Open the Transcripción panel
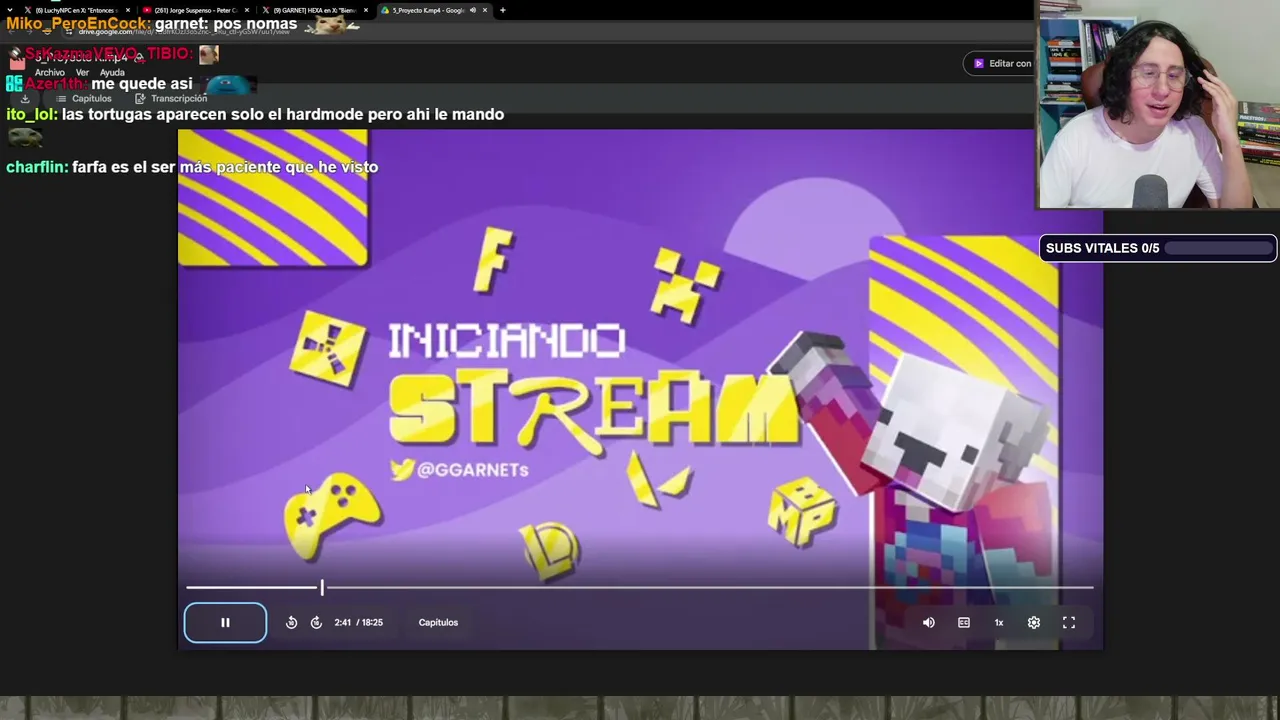The image size is (1280, 720). tap(171, 99)
